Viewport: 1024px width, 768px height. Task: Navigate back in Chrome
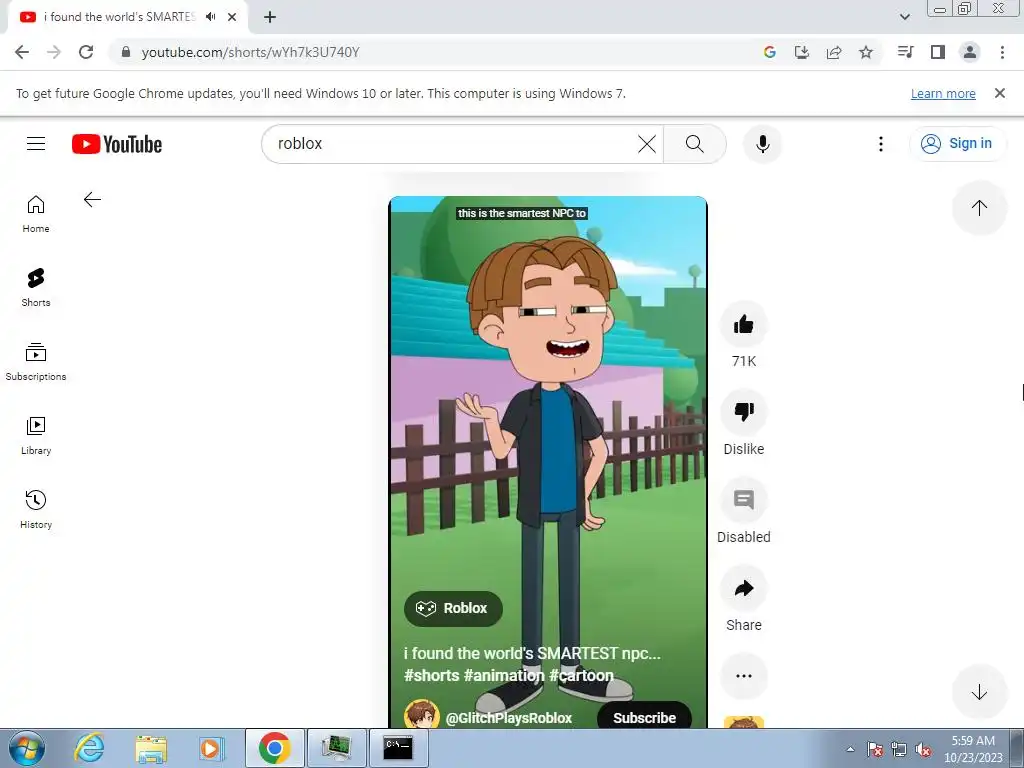22,52
